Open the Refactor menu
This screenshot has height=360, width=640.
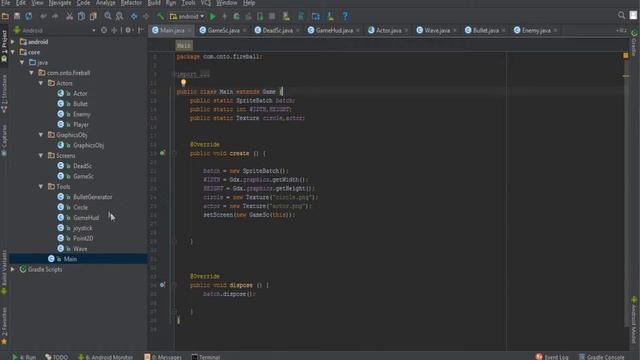131,3
